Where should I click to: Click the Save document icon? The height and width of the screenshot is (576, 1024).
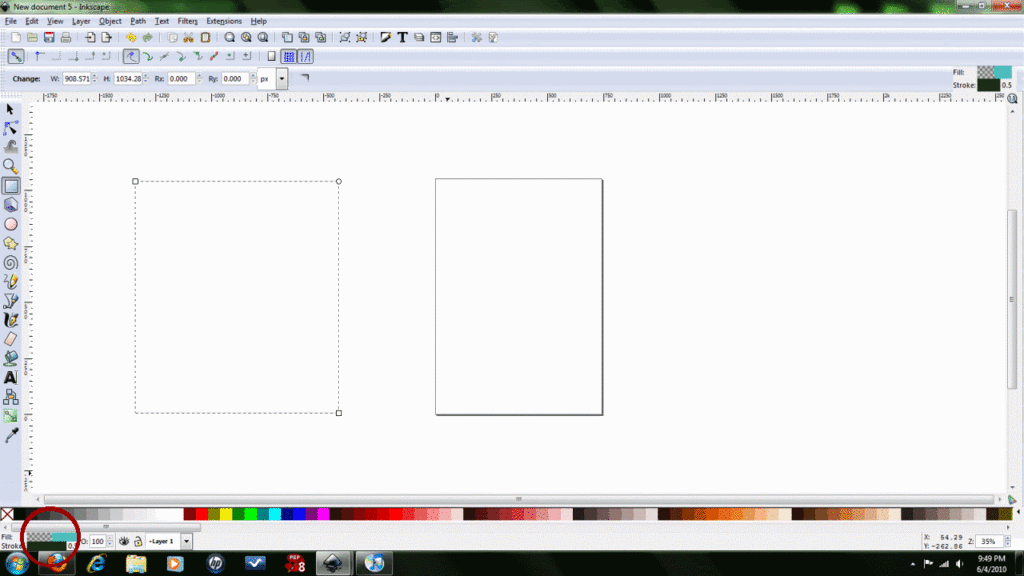[49, 38]
